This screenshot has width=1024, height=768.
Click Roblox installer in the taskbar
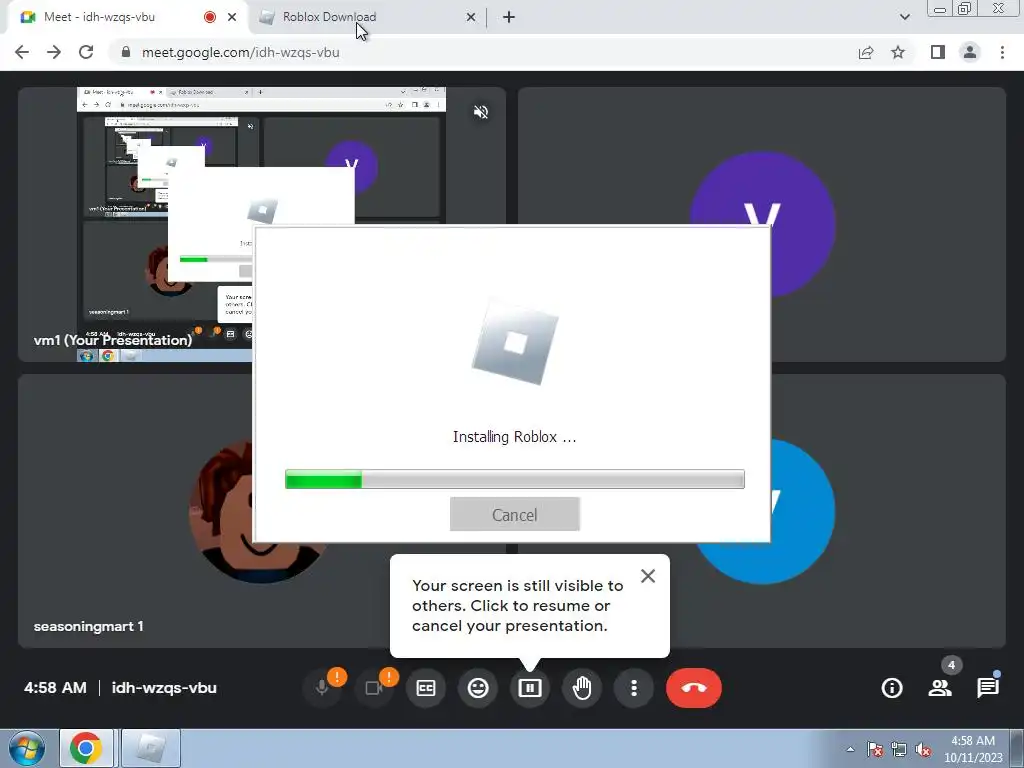click(151, 748)
